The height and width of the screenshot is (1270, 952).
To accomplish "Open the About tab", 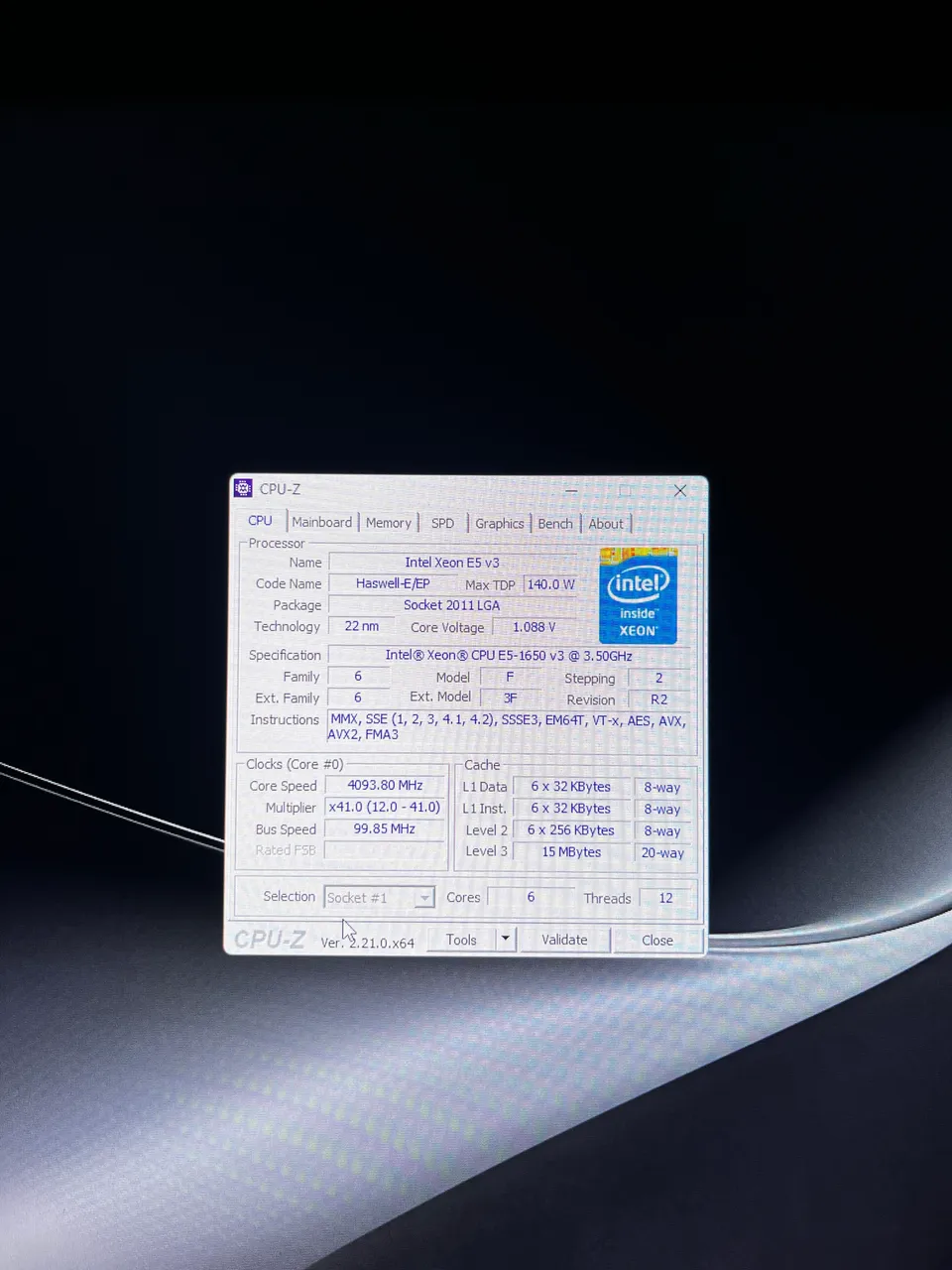I will (x=606, y=524).
